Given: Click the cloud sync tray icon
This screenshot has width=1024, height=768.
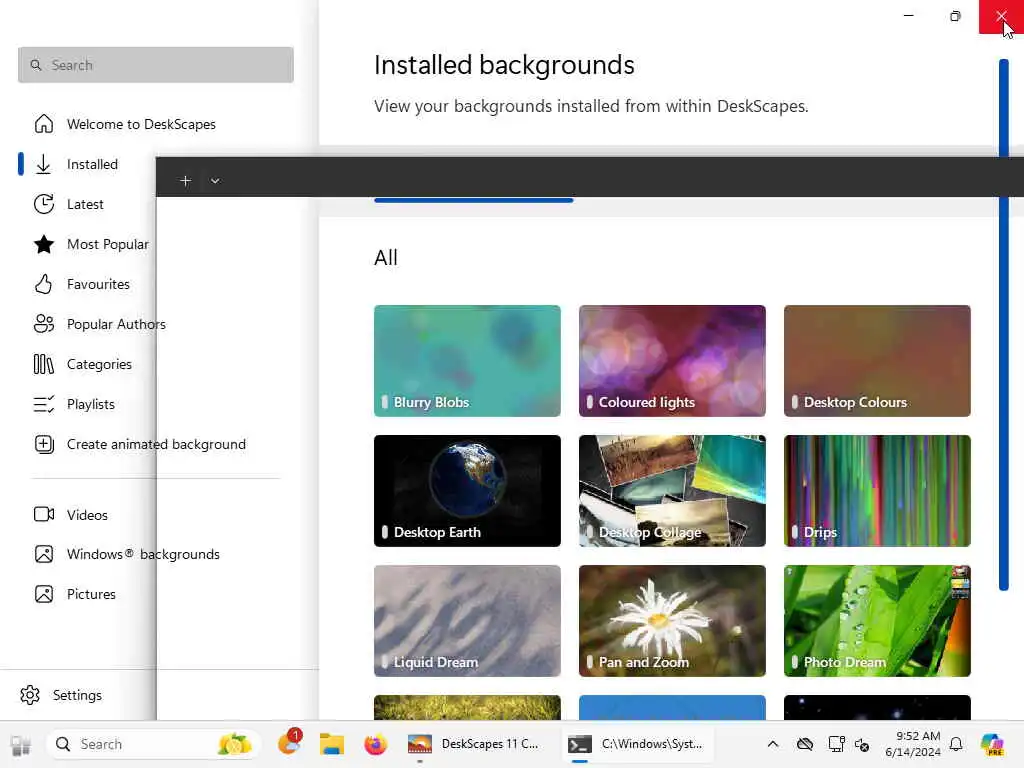Looking at the screenshot, I should click(805, 744).
